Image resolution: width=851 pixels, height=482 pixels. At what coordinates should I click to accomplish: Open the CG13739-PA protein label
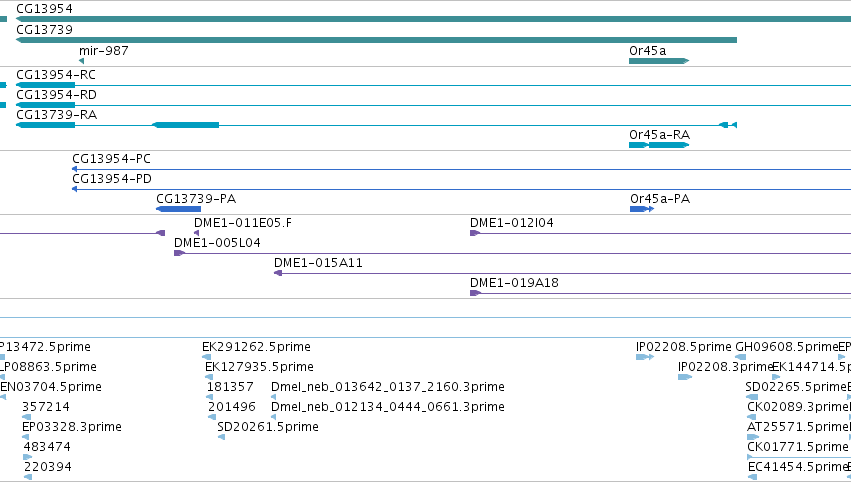[196, 199]
